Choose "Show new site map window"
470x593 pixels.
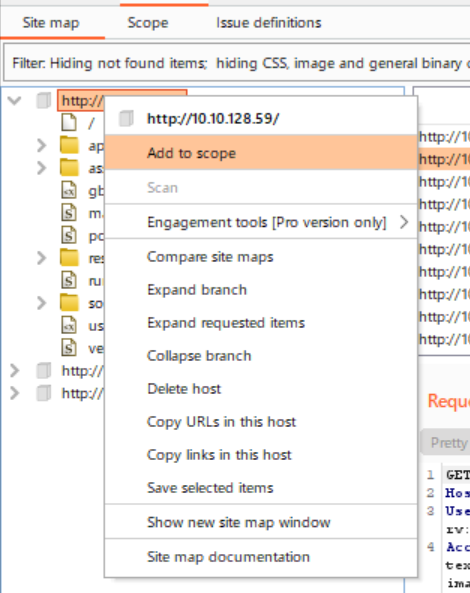(x=261, y=522)
